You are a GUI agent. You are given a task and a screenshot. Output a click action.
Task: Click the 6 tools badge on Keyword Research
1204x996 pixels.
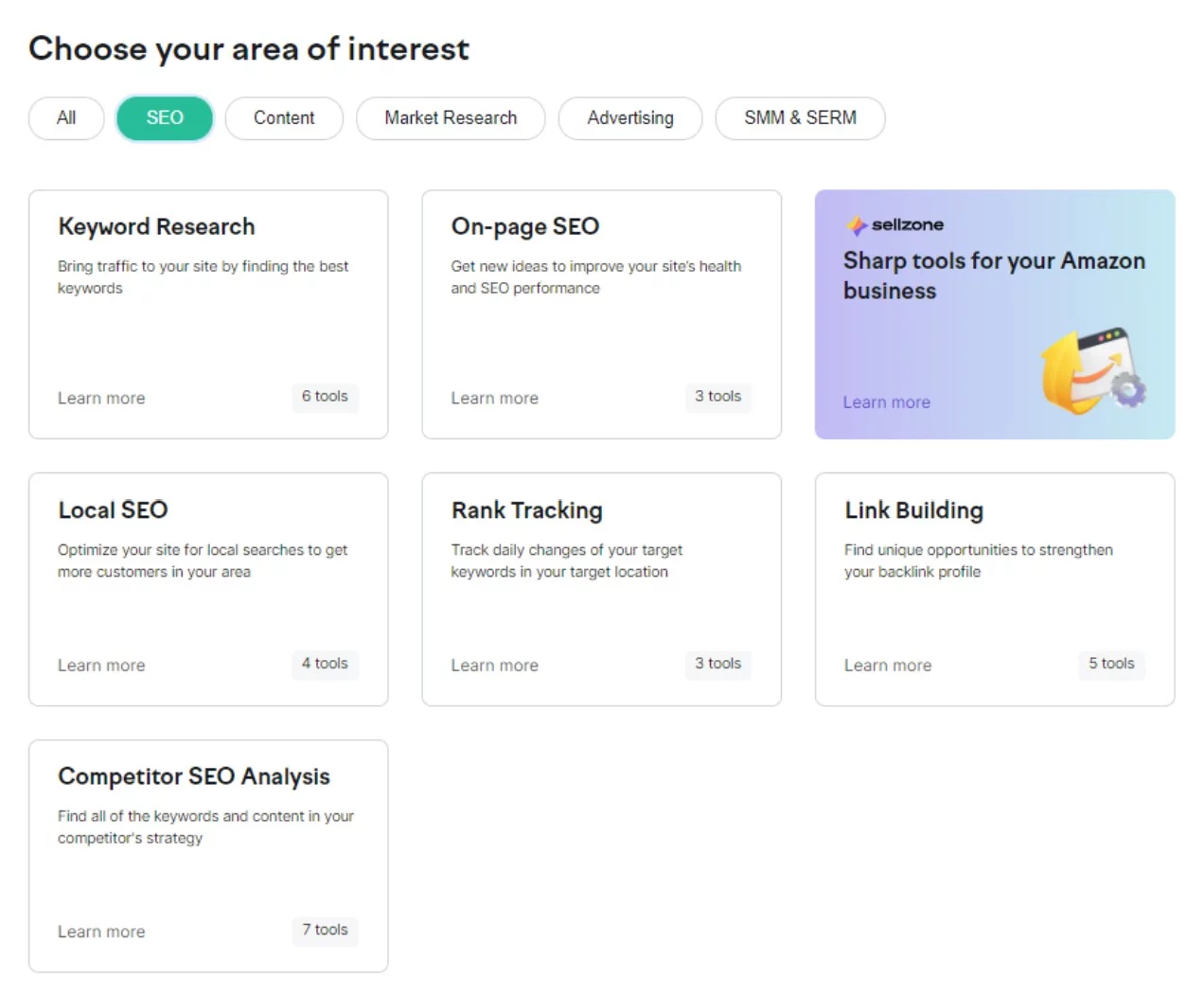(x=325, y=397)
